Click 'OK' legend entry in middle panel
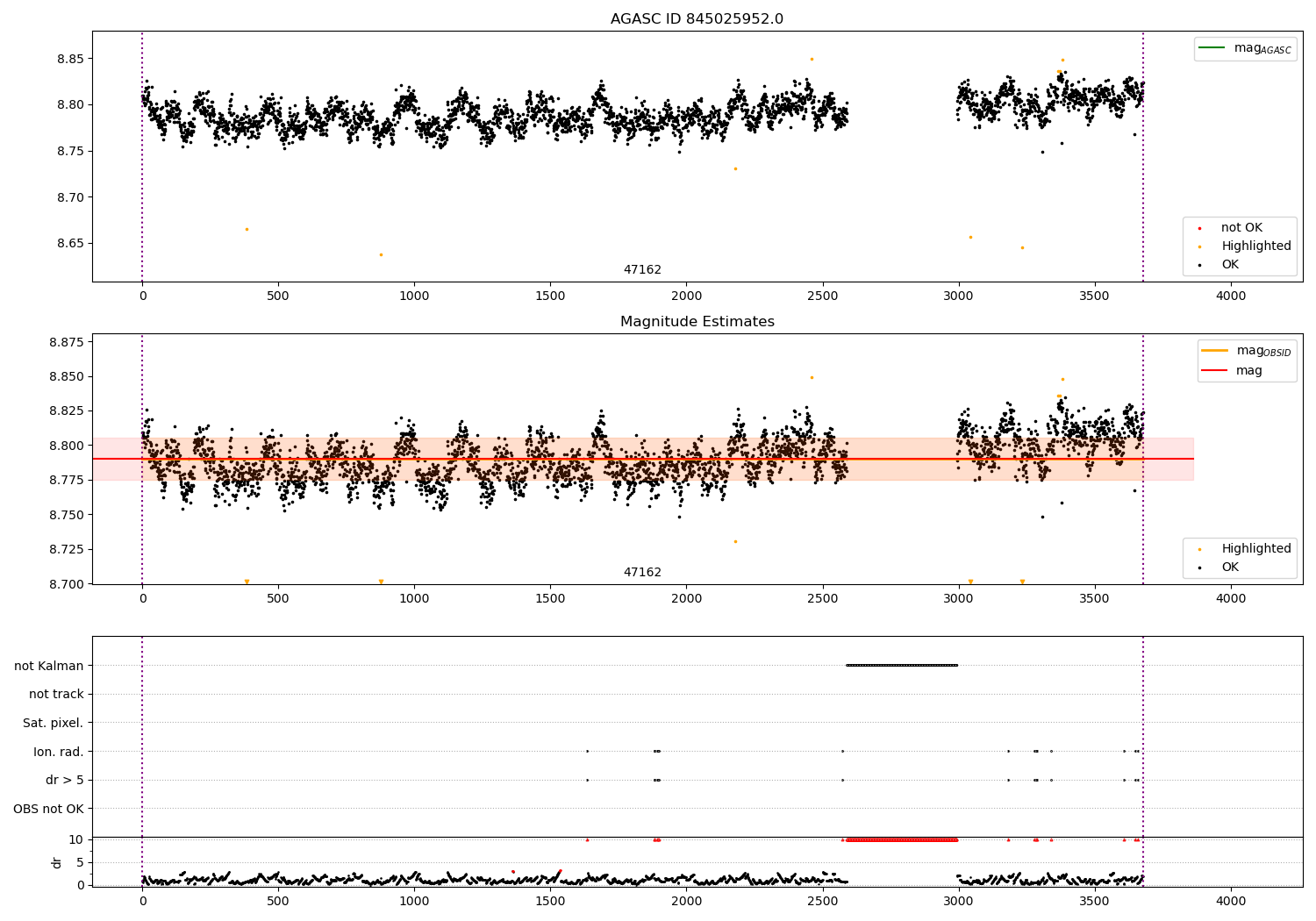This screenshot has height=921, width=1316. pos(1230,568)
